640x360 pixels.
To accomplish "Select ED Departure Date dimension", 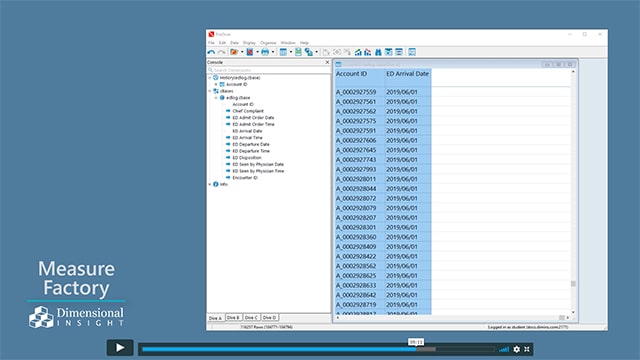I will tap(251, 144).
